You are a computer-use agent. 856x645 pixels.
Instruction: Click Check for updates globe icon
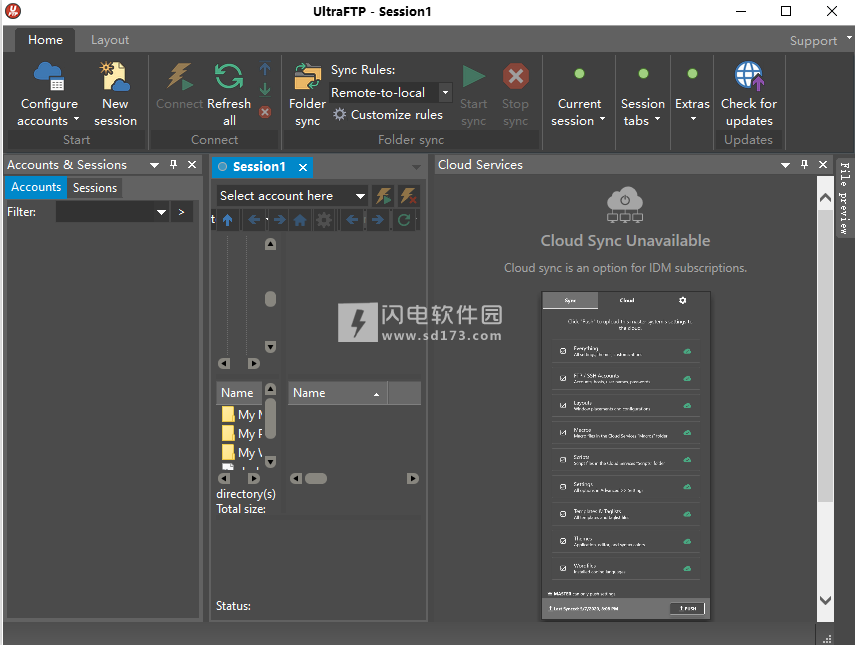click(x=748, y=75)
